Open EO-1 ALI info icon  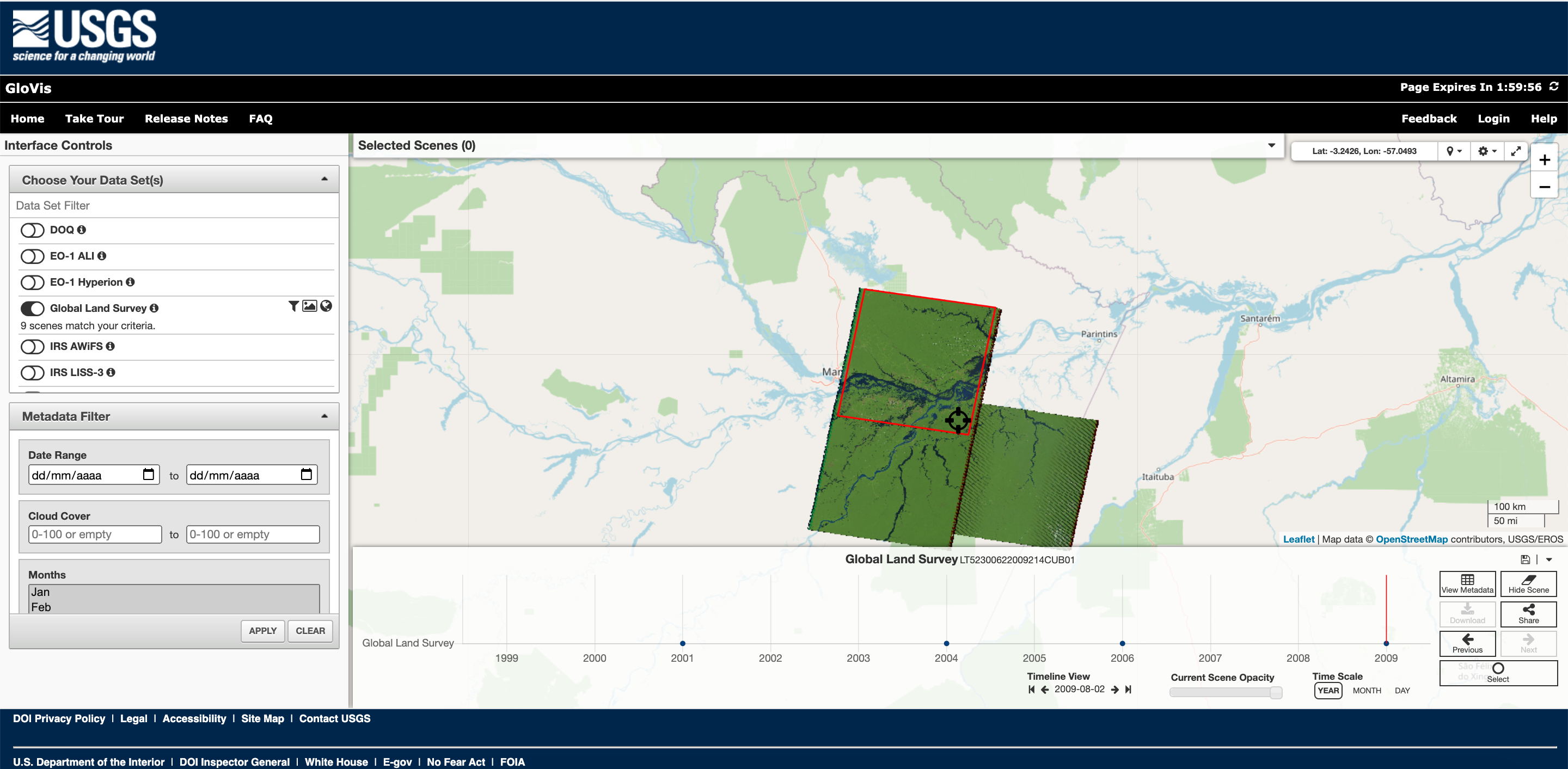tap(102, 256)
